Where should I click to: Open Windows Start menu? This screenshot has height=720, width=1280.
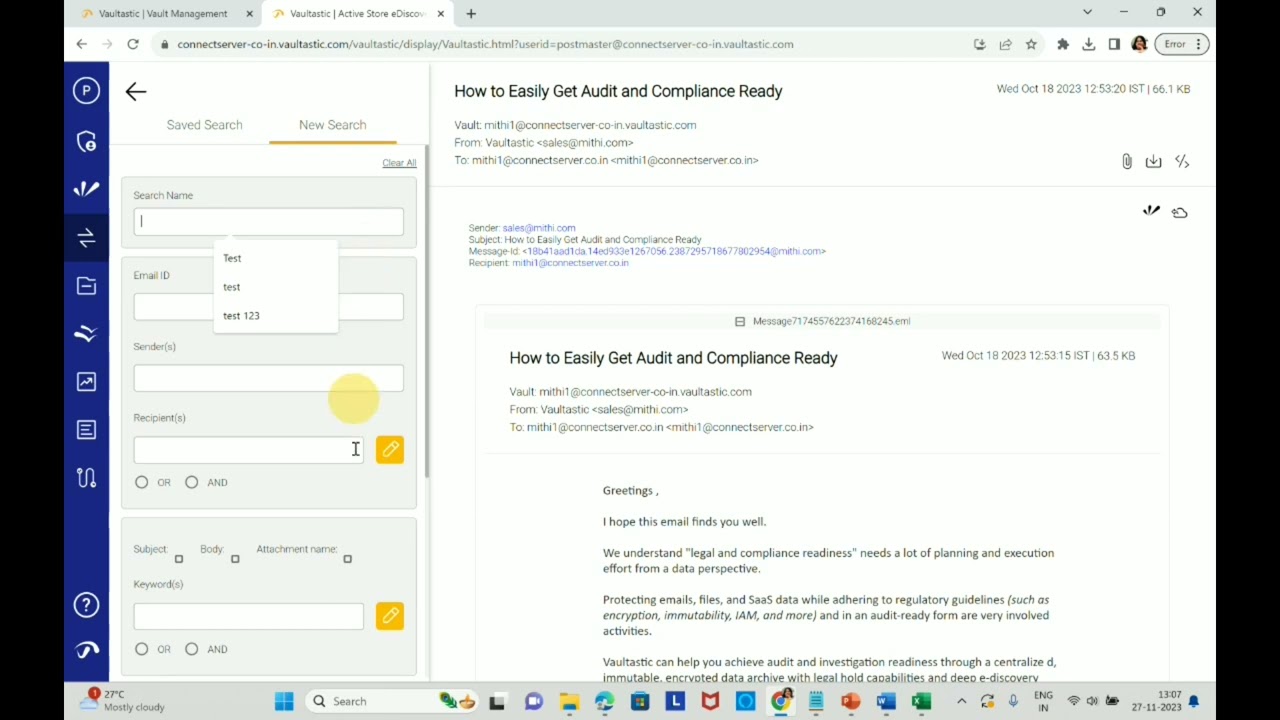pos(284,701)
